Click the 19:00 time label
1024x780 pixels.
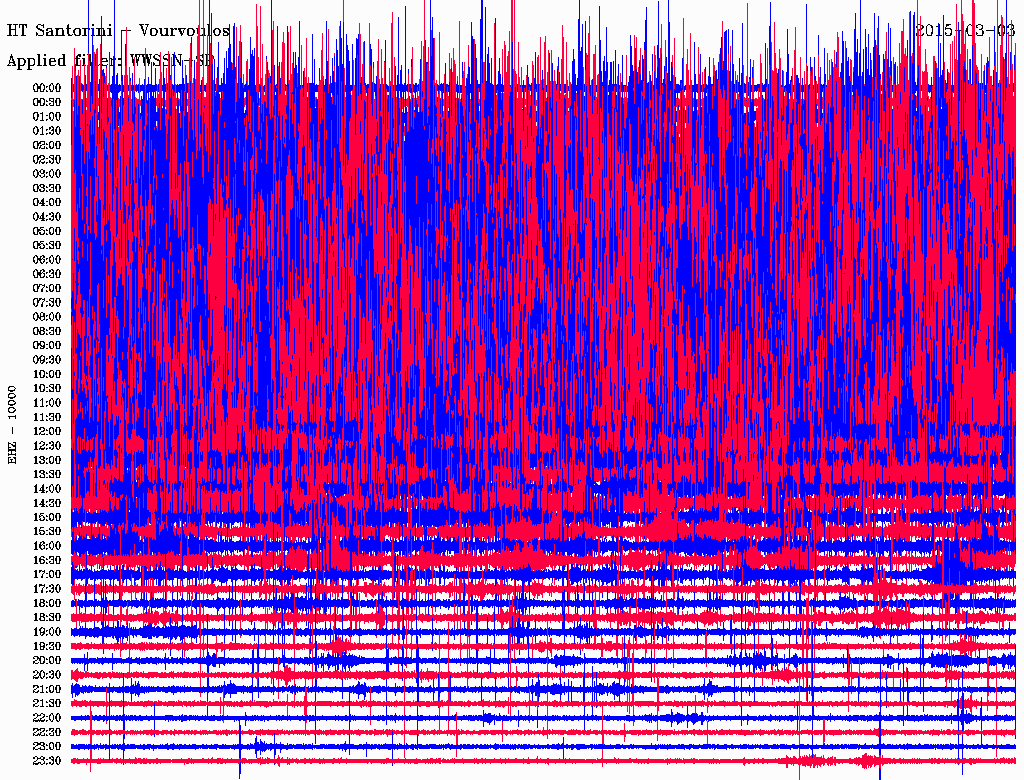[47, 632]
